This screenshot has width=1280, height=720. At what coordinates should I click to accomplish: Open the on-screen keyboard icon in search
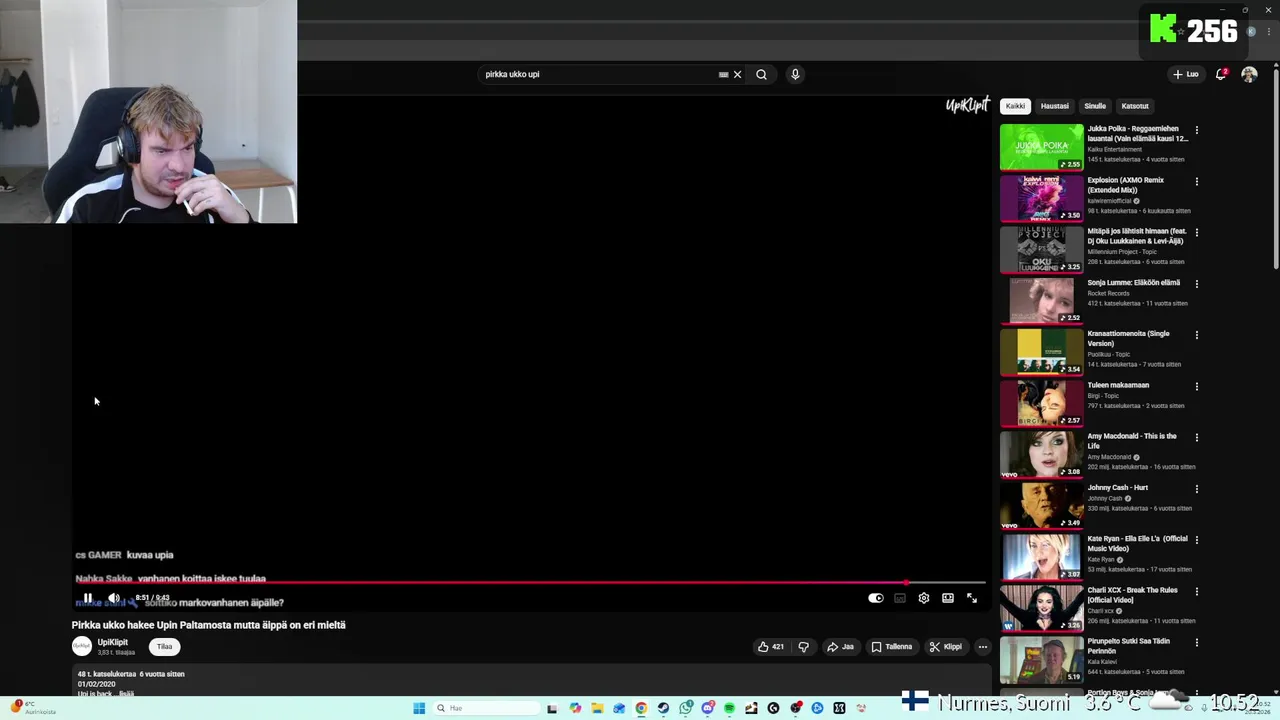click(723, 74)
